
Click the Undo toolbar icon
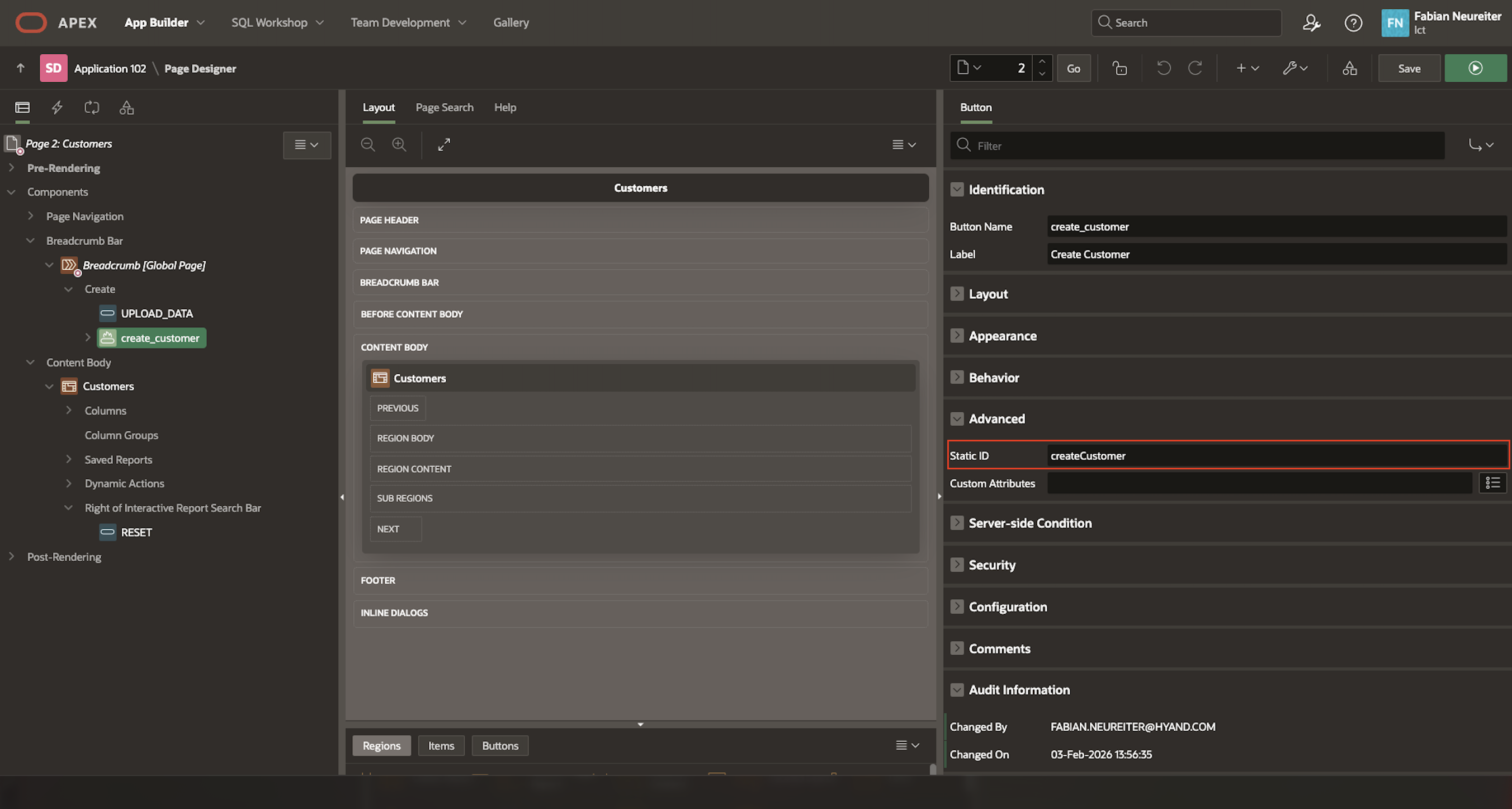(1164, 68)
